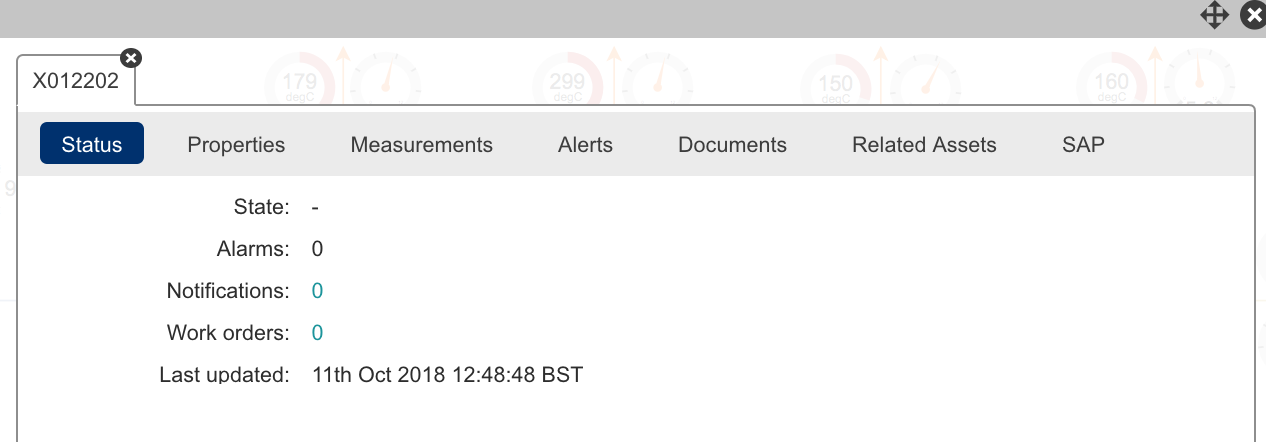Click the State value dash

[316, 207]
